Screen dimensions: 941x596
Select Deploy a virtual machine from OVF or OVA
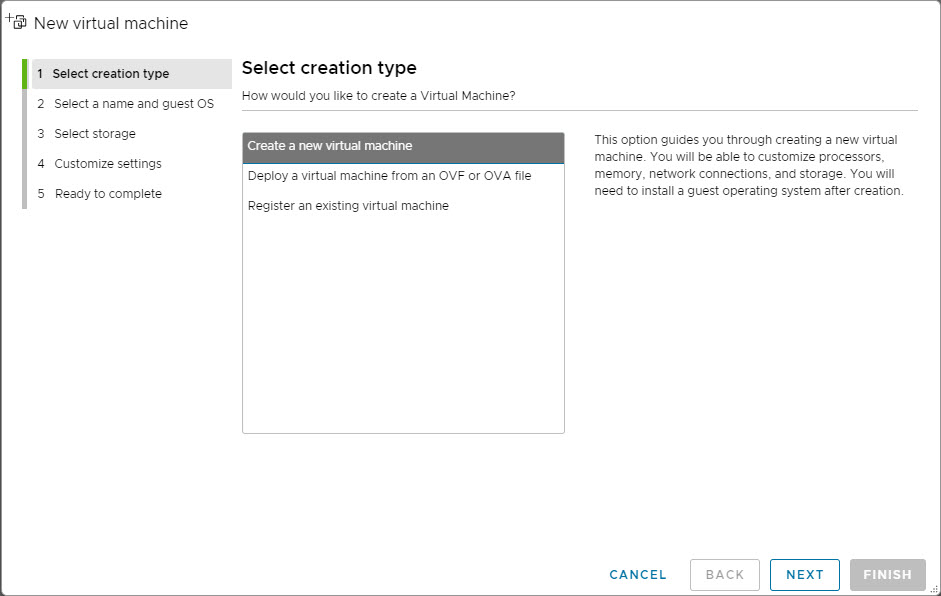pyautogui.click(x=403, y=176)
